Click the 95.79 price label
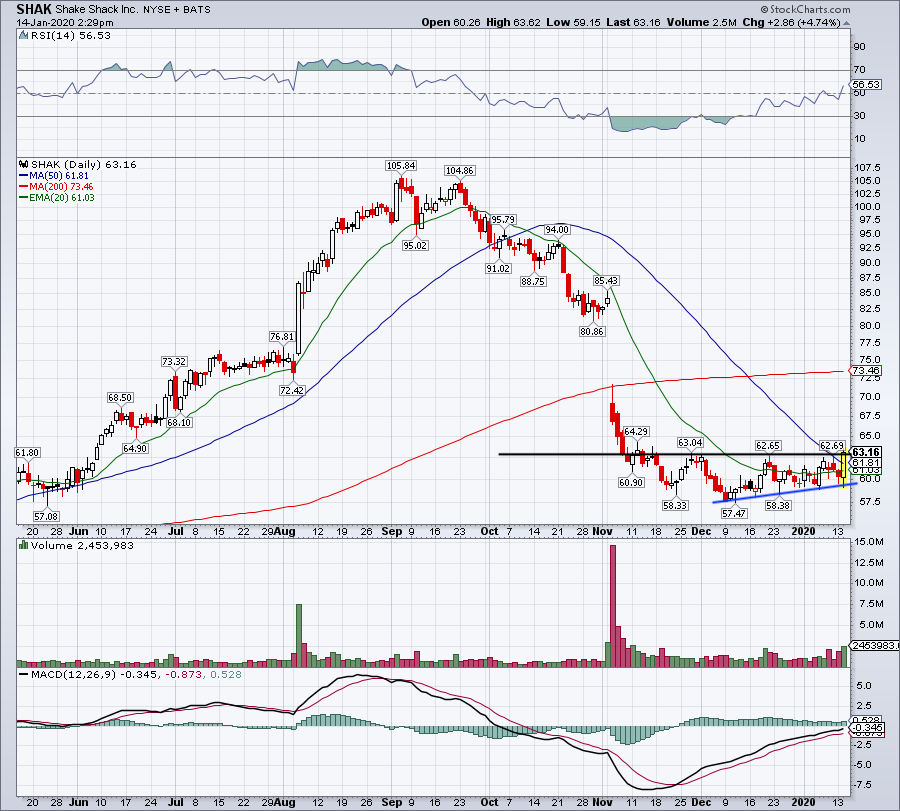The height and width of the screenshot is (811, 900). coord(503,220)
